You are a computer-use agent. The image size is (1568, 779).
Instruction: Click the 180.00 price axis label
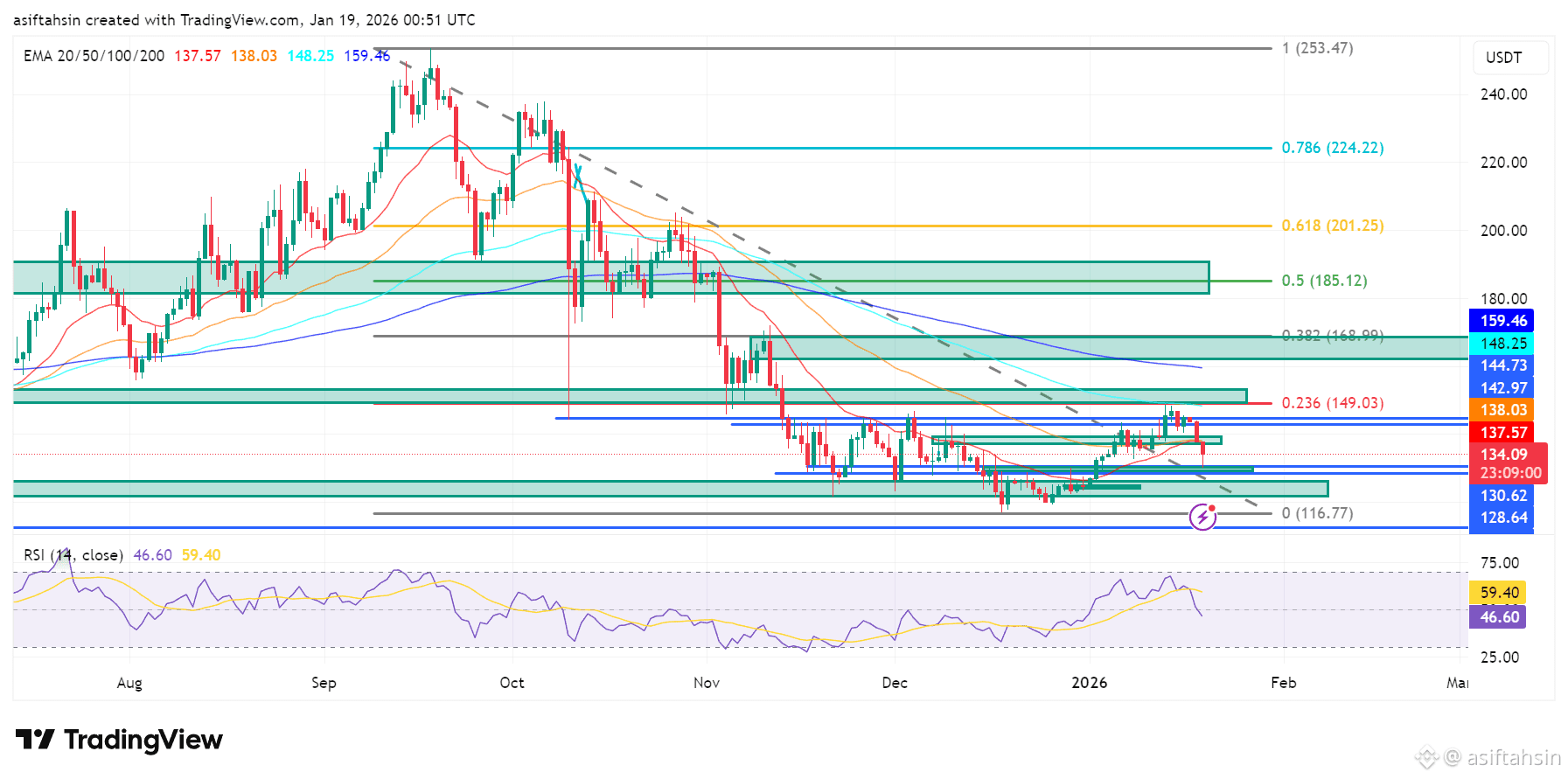click(x=1503, y=299)
